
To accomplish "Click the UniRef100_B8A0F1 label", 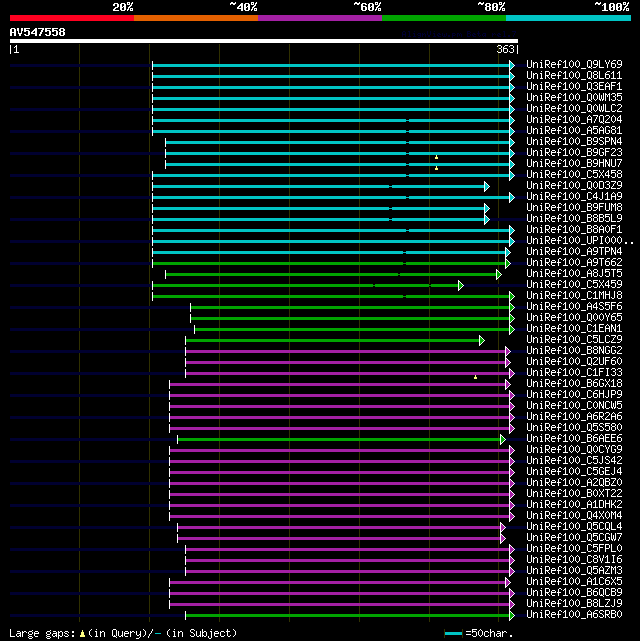I will [x=574, y=230].
